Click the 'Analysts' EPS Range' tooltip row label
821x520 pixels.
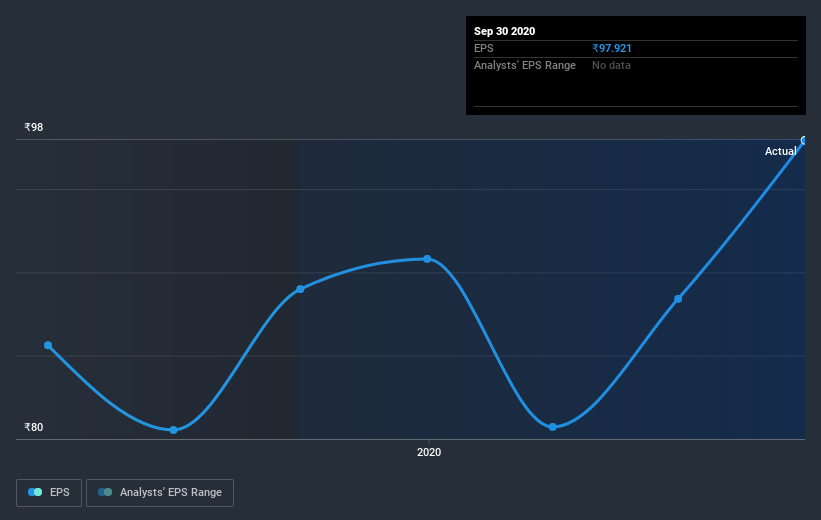tap(525, 65)
